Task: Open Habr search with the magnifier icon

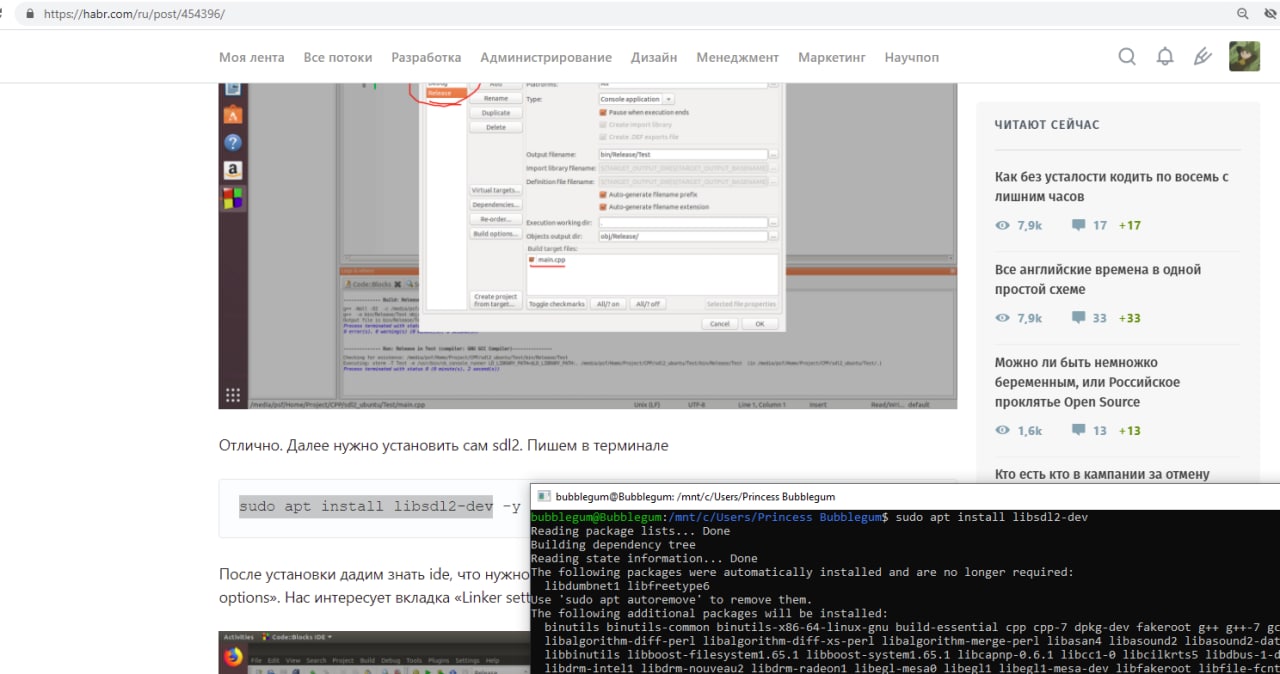Action: 1127,57
